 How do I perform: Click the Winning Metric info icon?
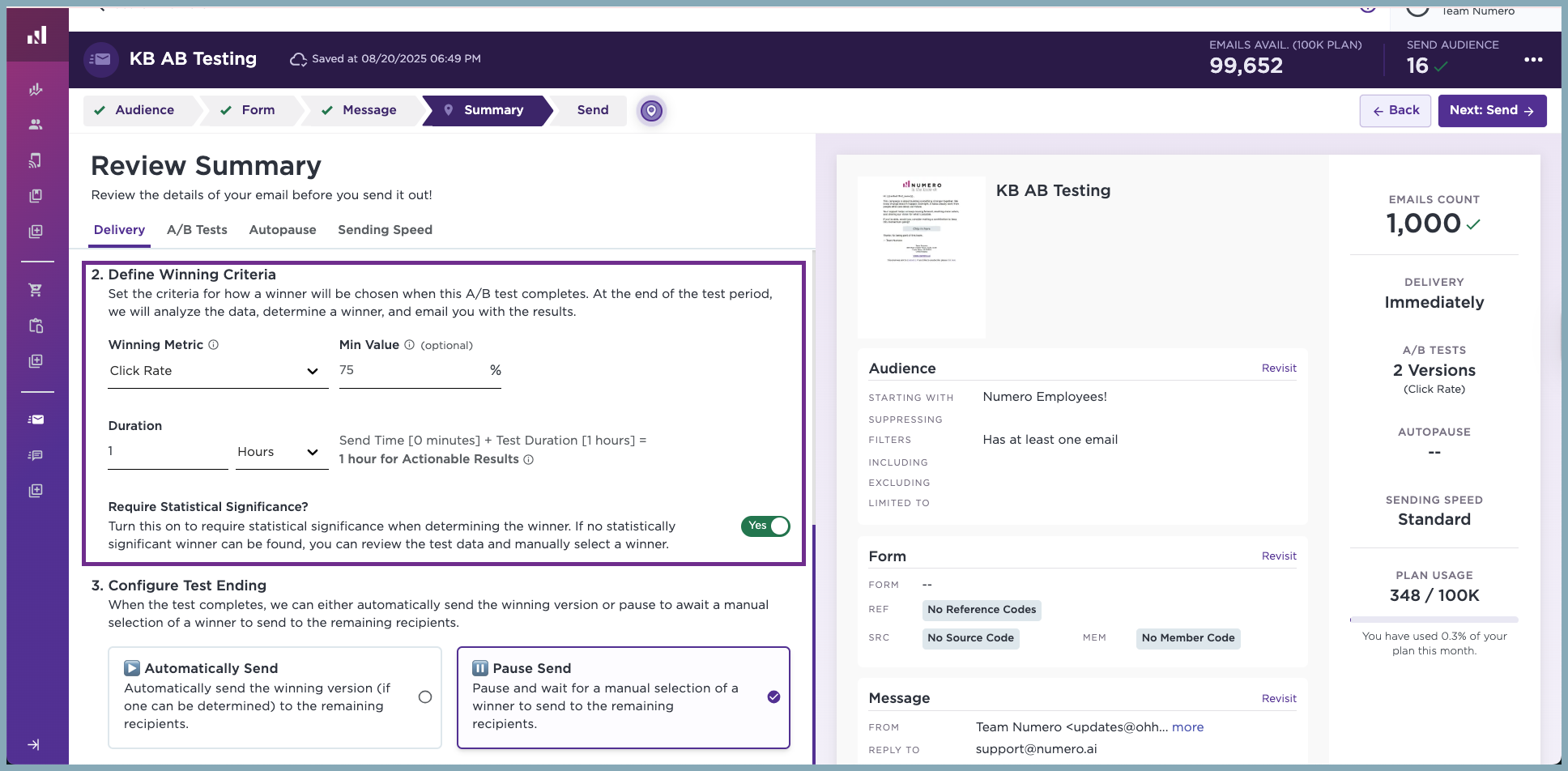[214, 345]
